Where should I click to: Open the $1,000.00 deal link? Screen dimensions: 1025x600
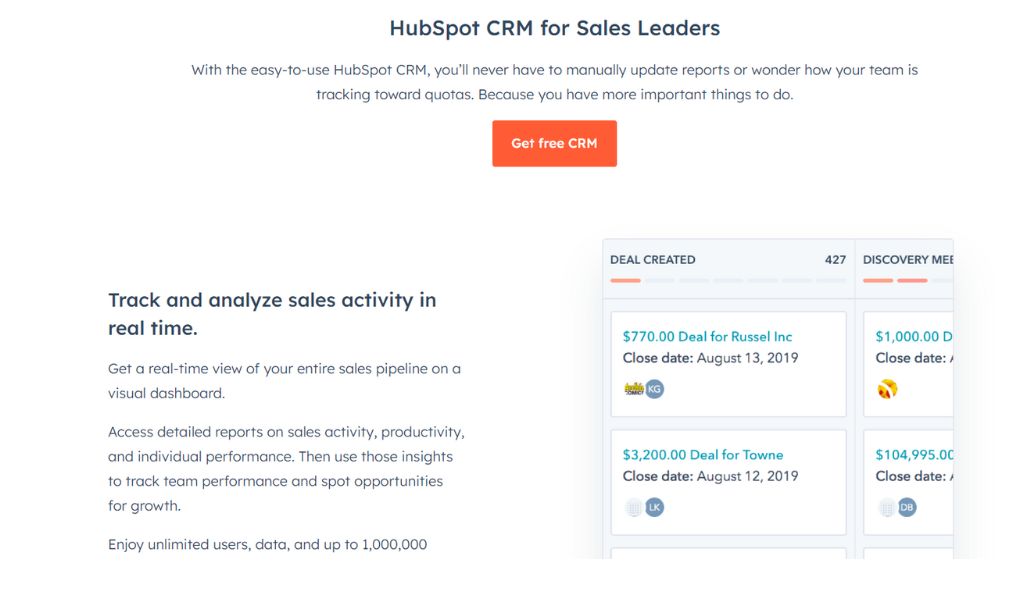pyautogui.click(x=914, y=337)
